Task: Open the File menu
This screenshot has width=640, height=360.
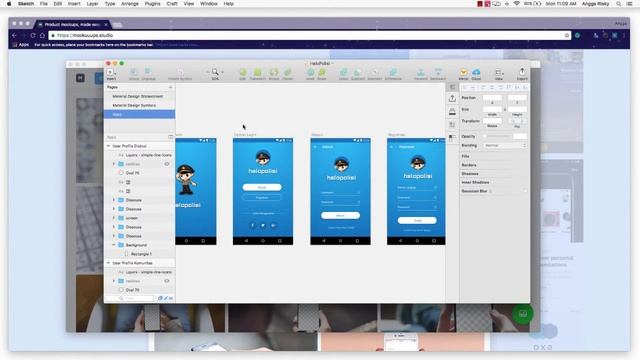Action: pyautogui.click(x=44, y=4)
